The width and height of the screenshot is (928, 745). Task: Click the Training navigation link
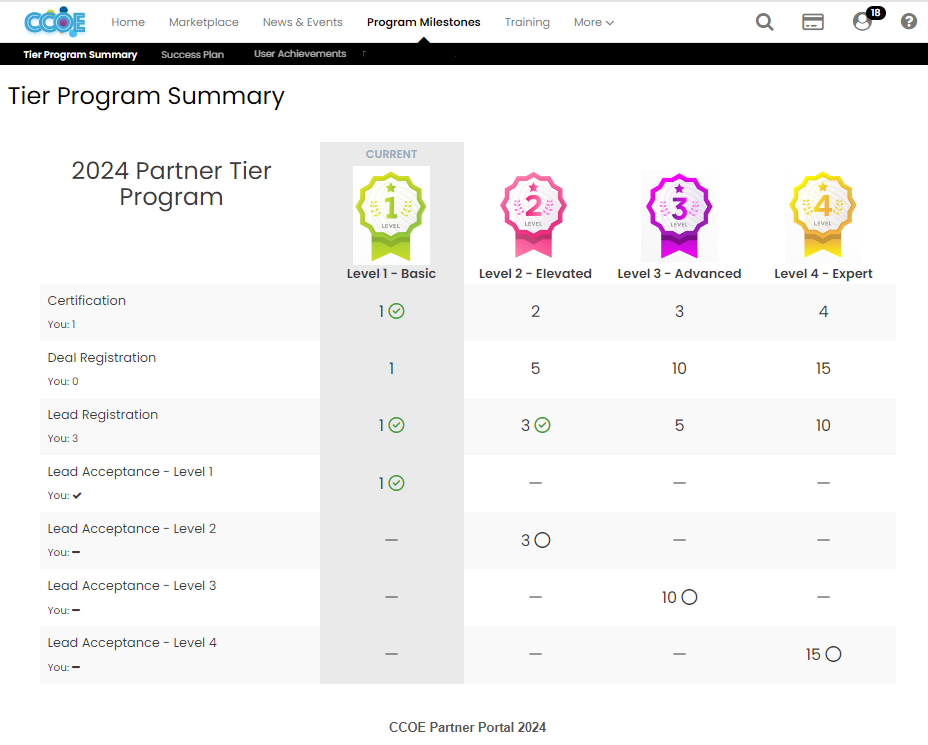click(x=527, y=22)
